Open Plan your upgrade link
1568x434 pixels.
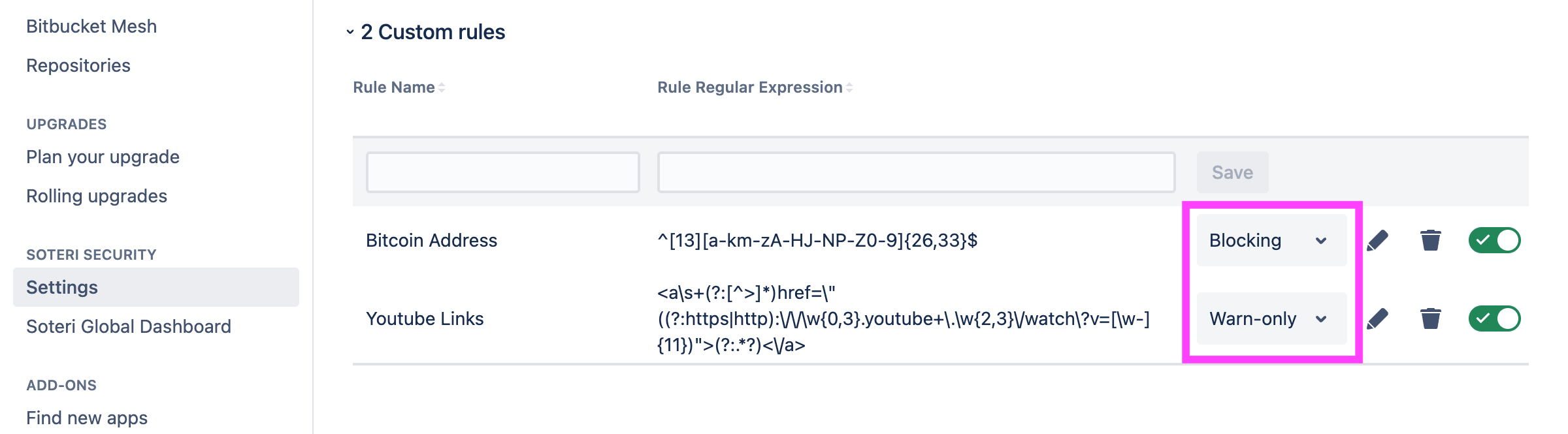(103, 157)
